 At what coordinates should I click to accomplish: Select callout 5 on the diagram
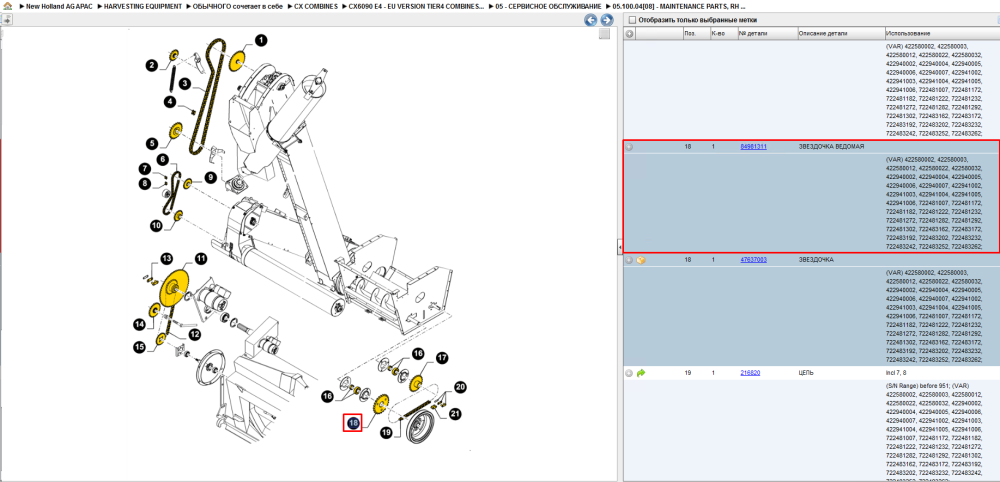point(151,143)
